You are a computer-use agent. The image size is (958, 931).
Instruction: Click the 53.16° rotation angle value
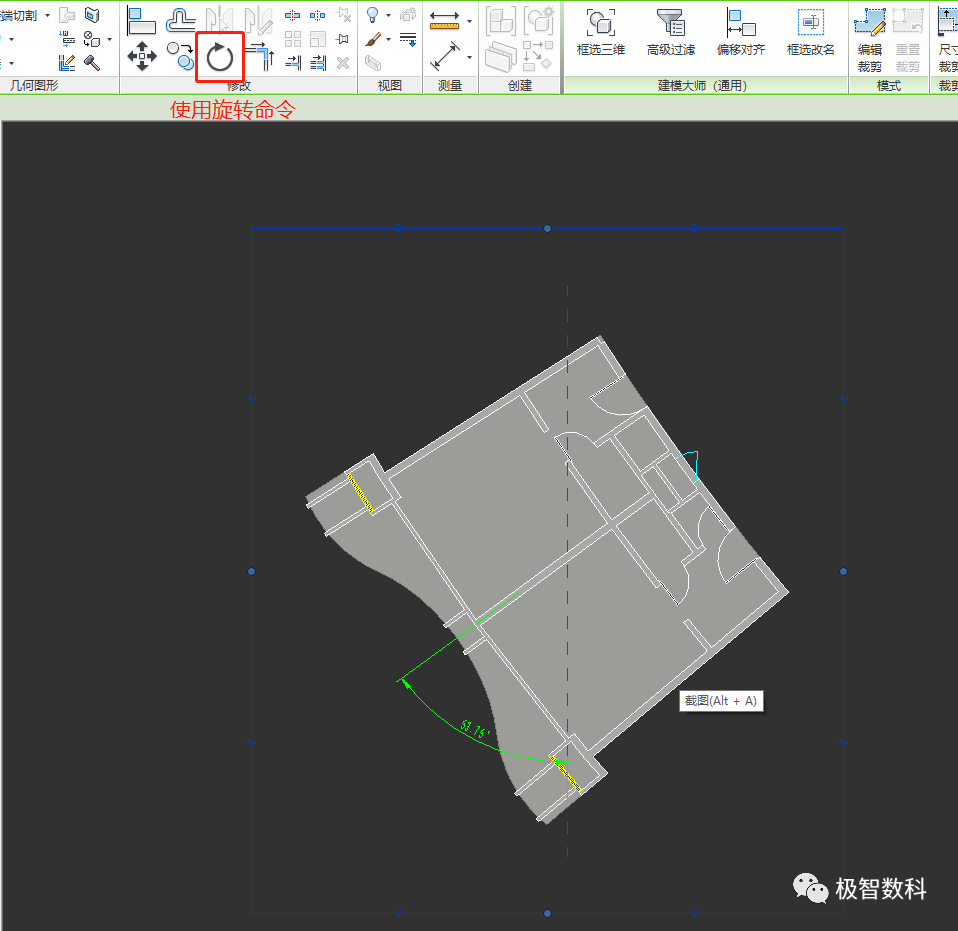(x=475, y=729)
